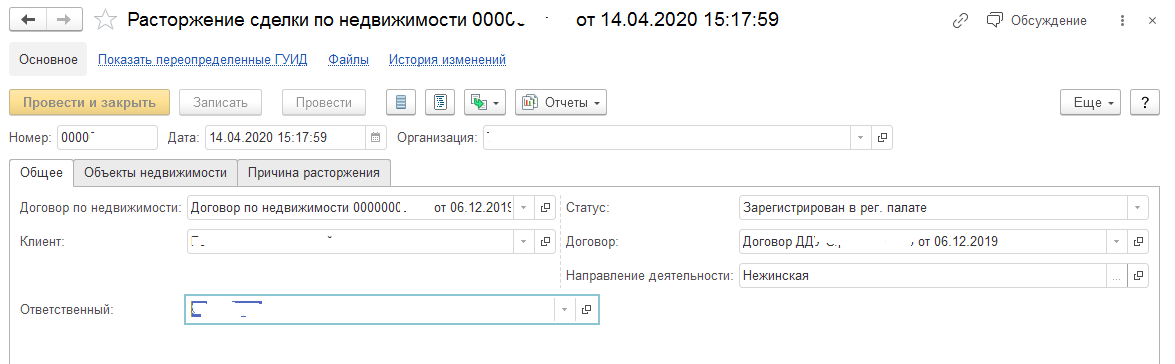The height and width of the screenshot is (364, 1175).
Task: Open Договор ДДУ via open icon
Action: pos(1138,241)
